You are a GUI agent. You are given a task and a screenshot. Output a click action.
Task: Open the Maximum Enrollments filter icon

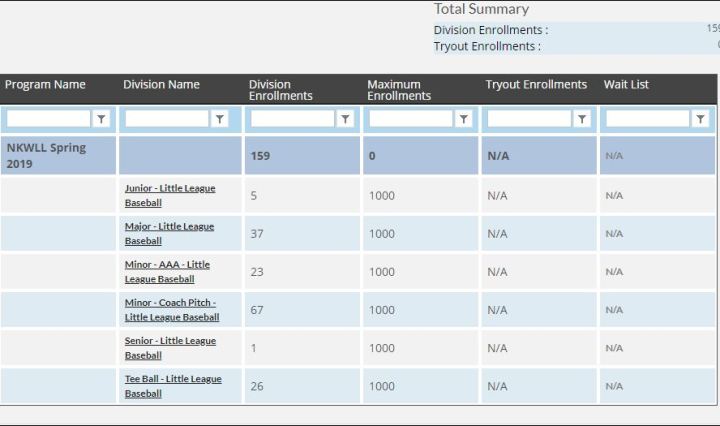[464, 119]
